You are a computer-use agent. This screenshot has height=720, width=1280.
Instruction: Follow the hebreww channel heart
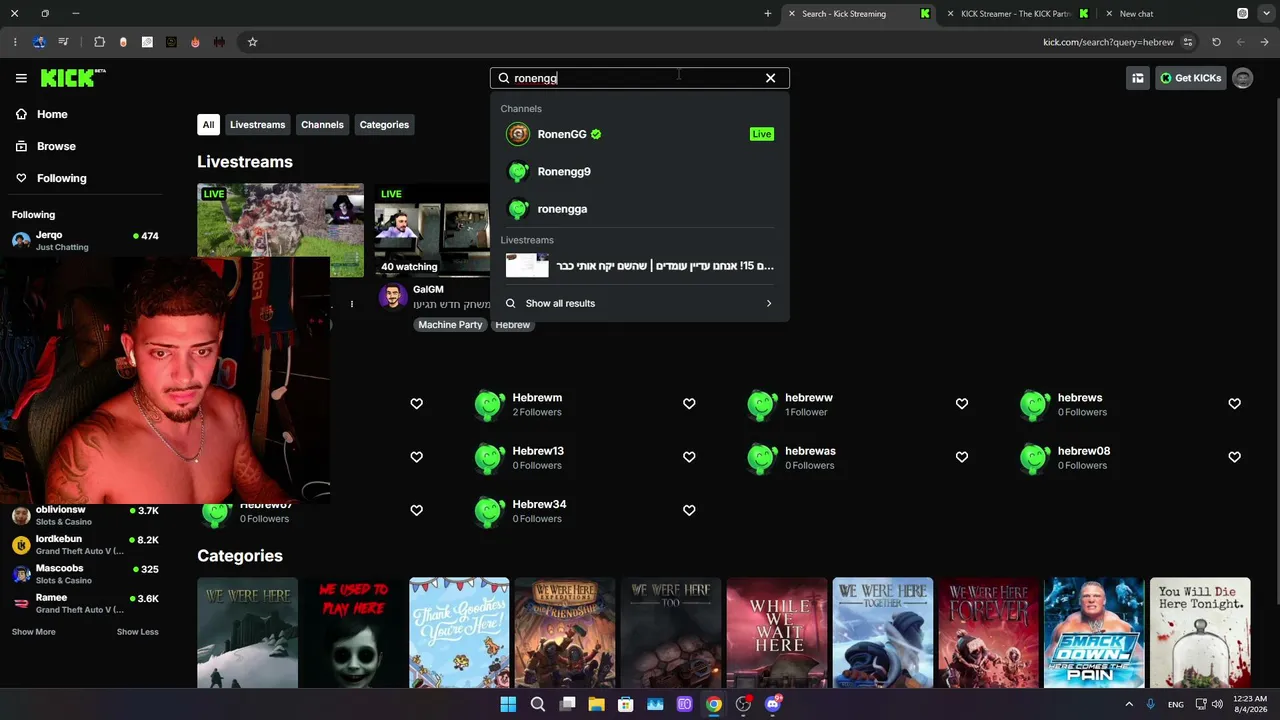click(962, 404)
